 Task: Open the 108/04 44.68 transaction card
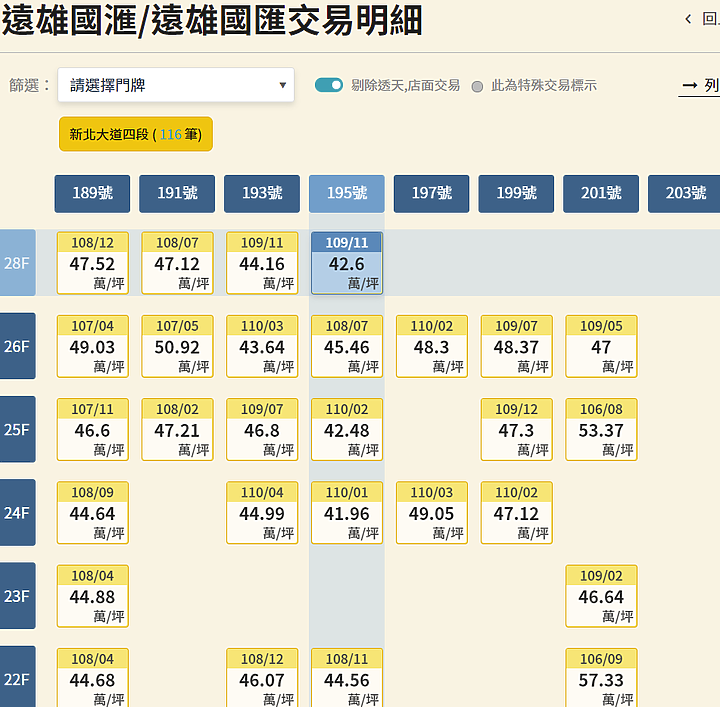[93, 678]
